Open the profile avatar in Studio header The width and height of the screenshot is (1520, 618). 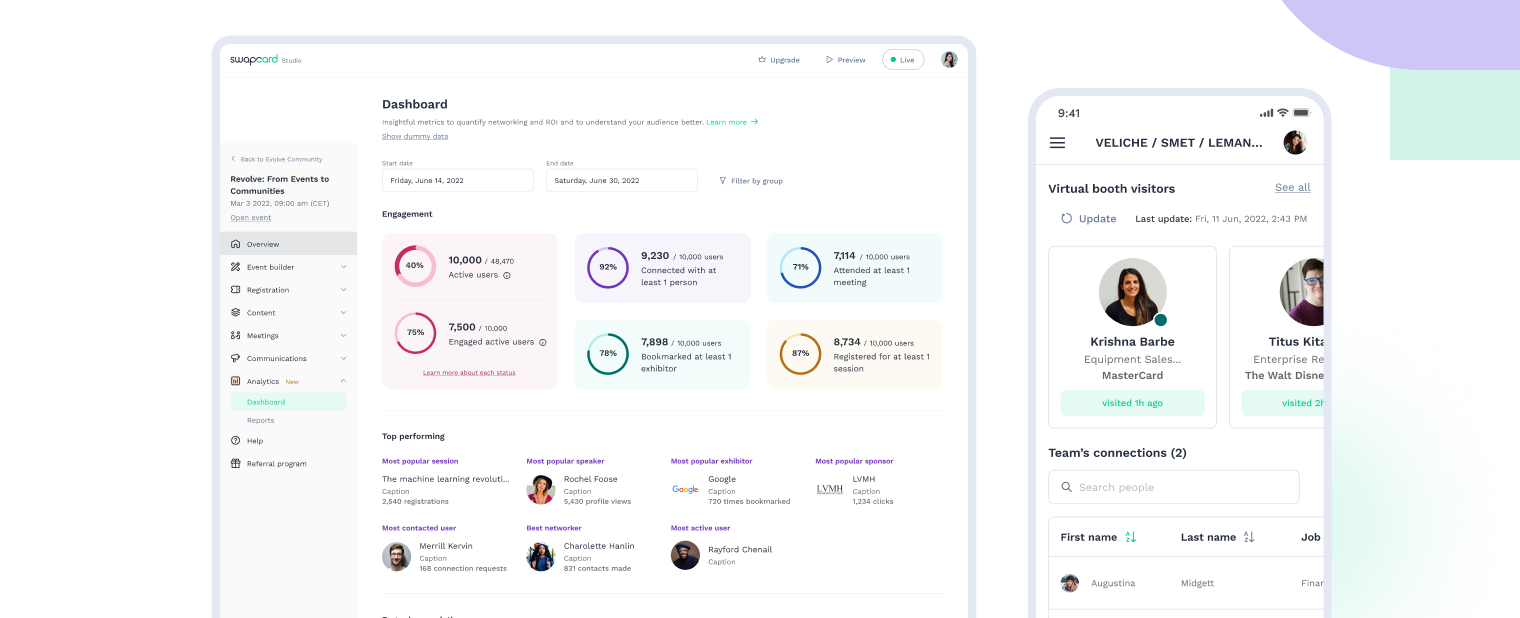coord(949,60)
